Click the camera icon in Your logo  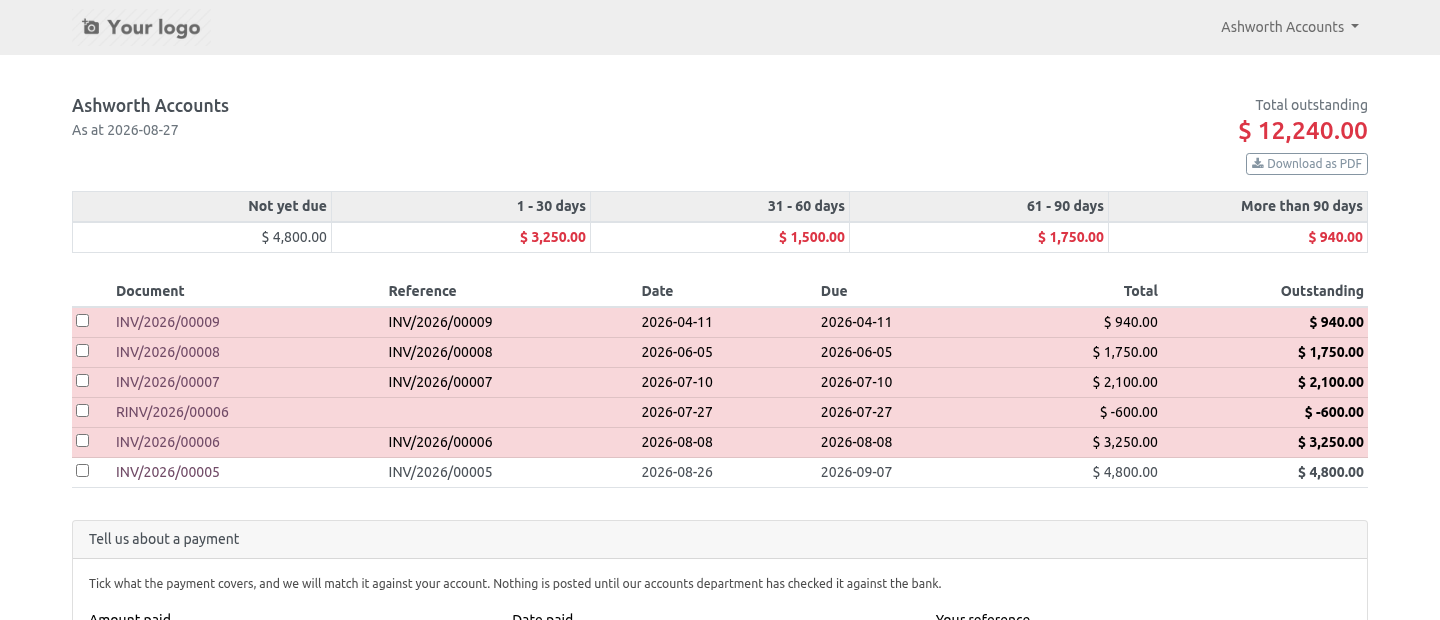click(91, 27)
